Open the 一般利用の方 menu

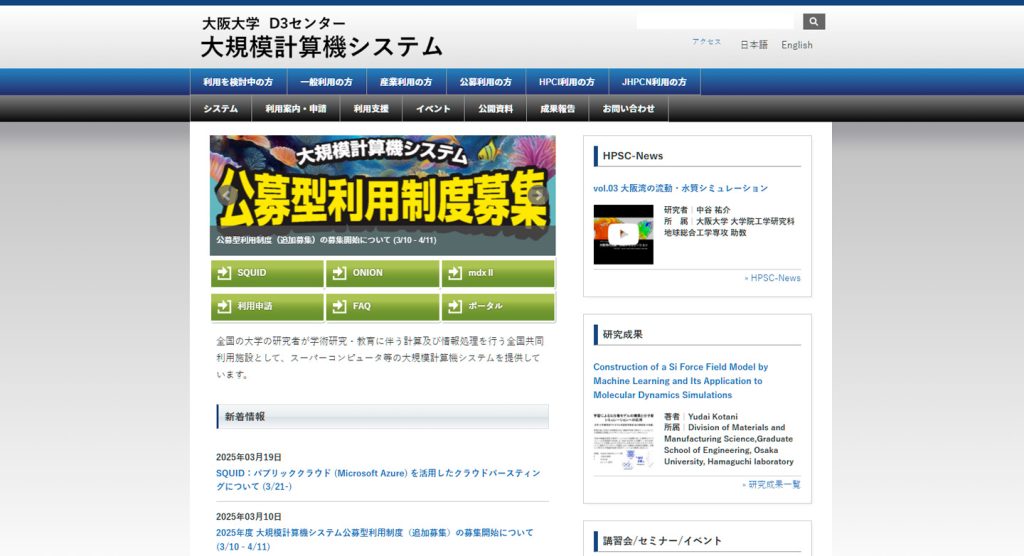(x=326, y=82)
